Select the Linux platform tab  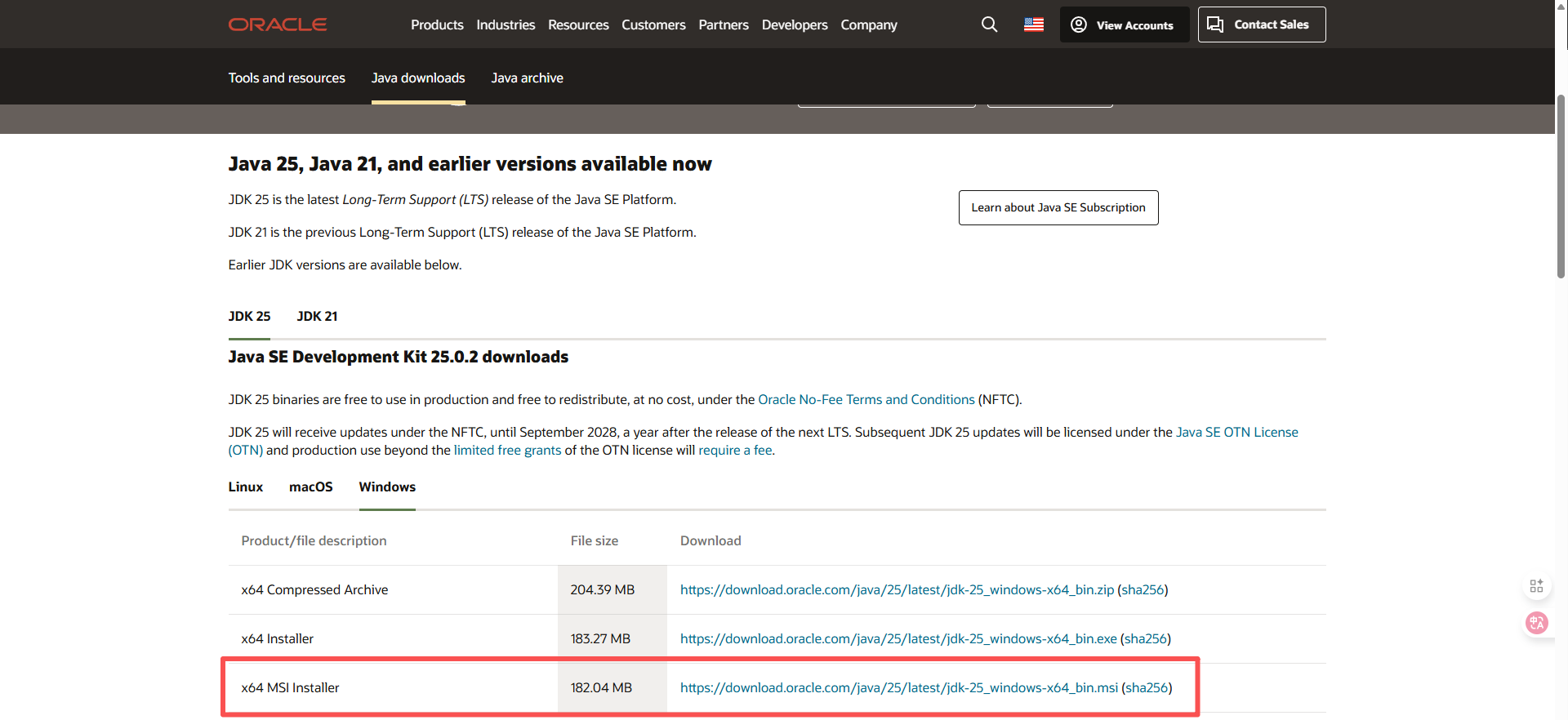click(x=245, y=487)
